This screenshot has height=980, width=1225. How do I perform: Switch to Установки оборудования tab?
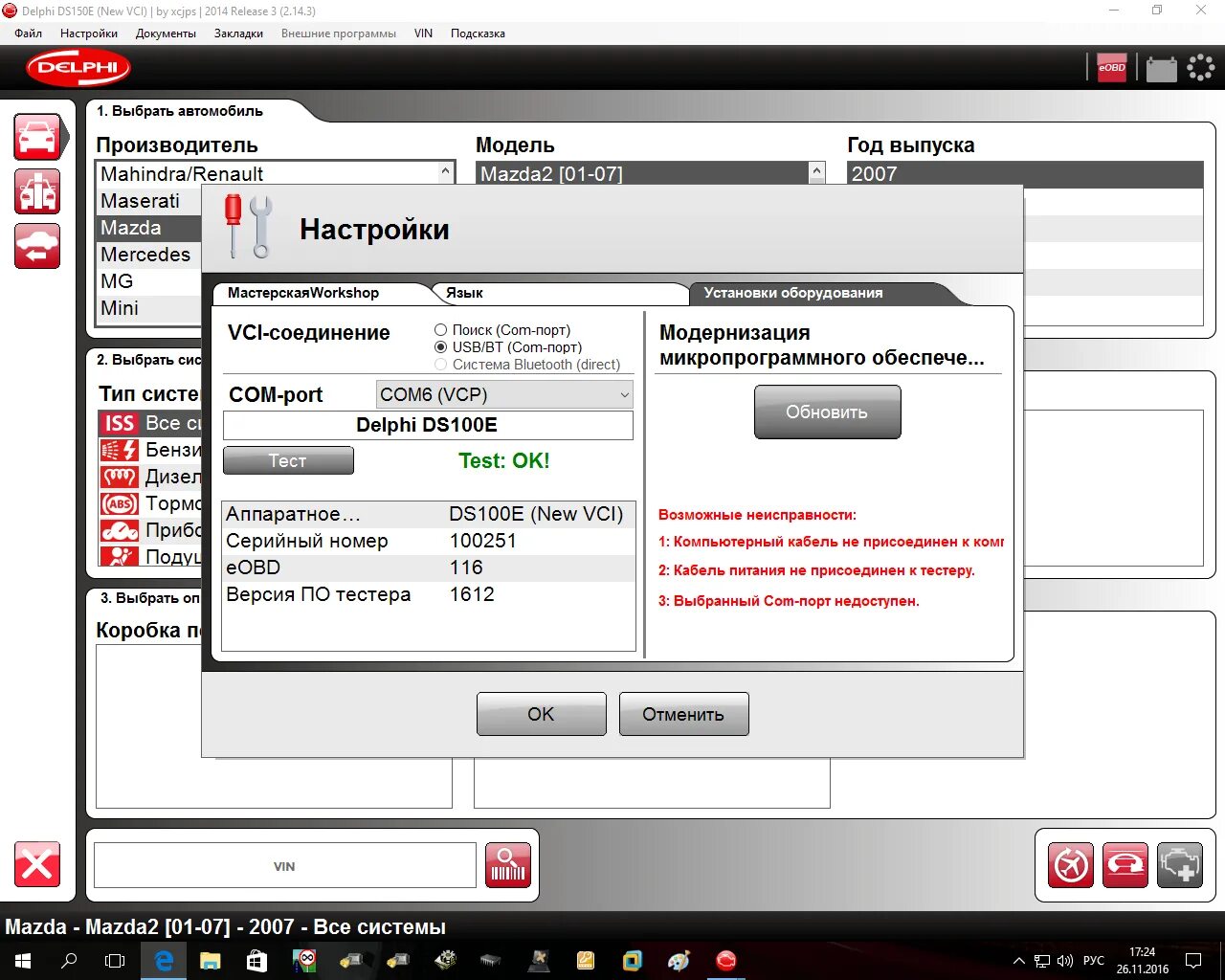(793, 293)
